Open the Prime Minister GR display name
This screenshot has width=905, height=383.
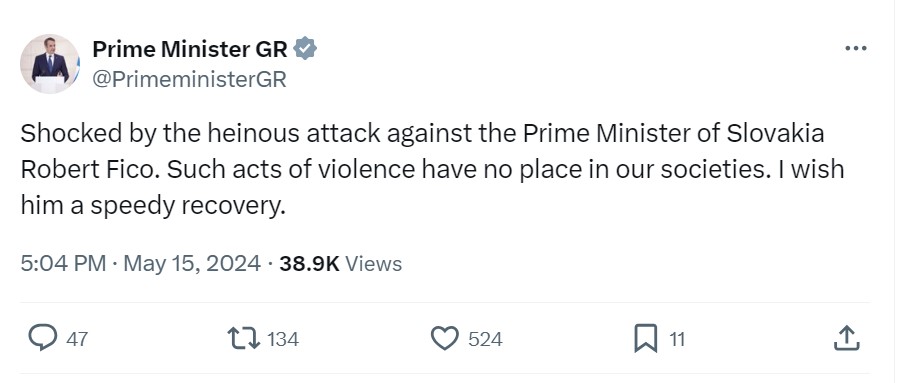point(190,50)
